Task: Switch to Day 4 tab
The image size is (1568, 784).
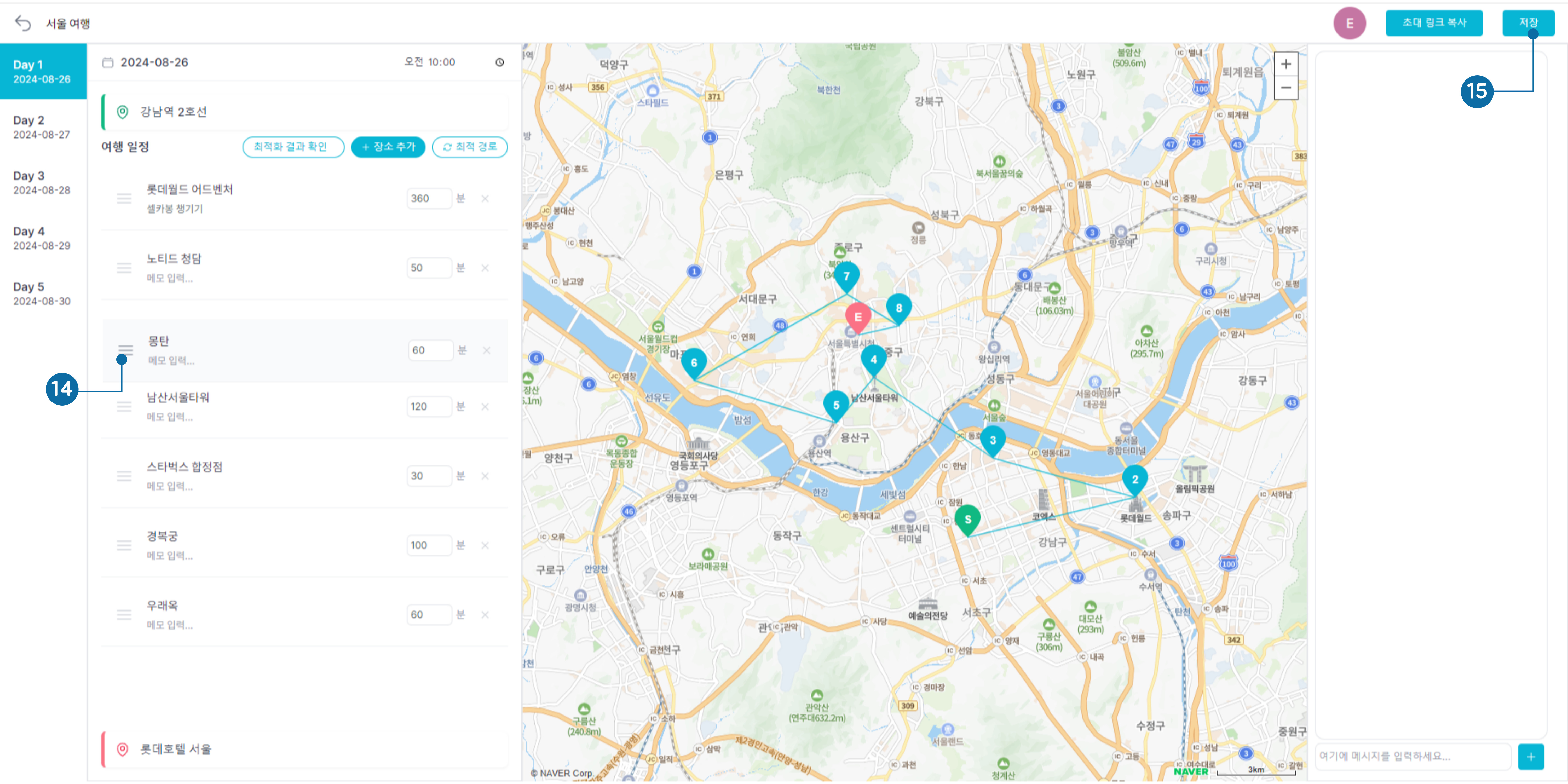Action: [43, 238]
